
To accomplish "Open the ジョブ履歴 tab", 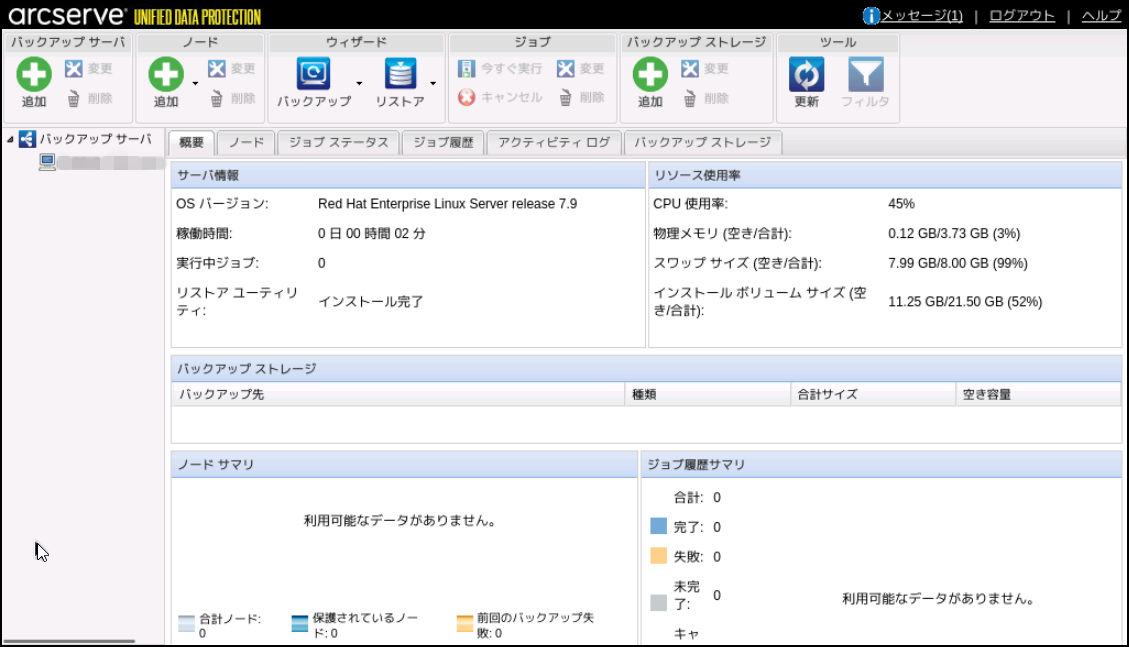I will click(443, 143).
